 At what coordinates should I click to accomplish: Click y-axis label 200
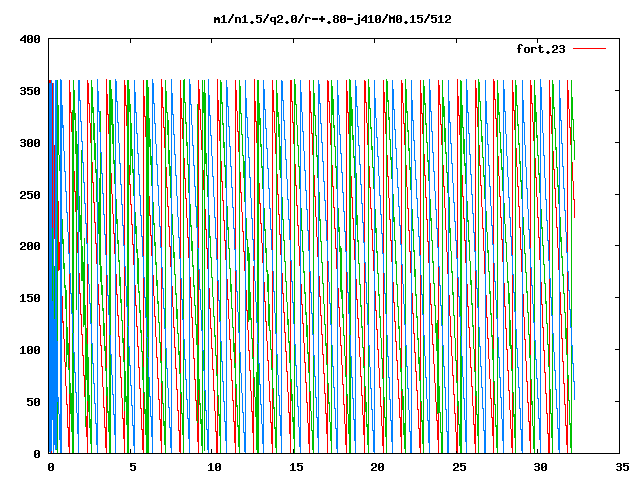(30, 246)
